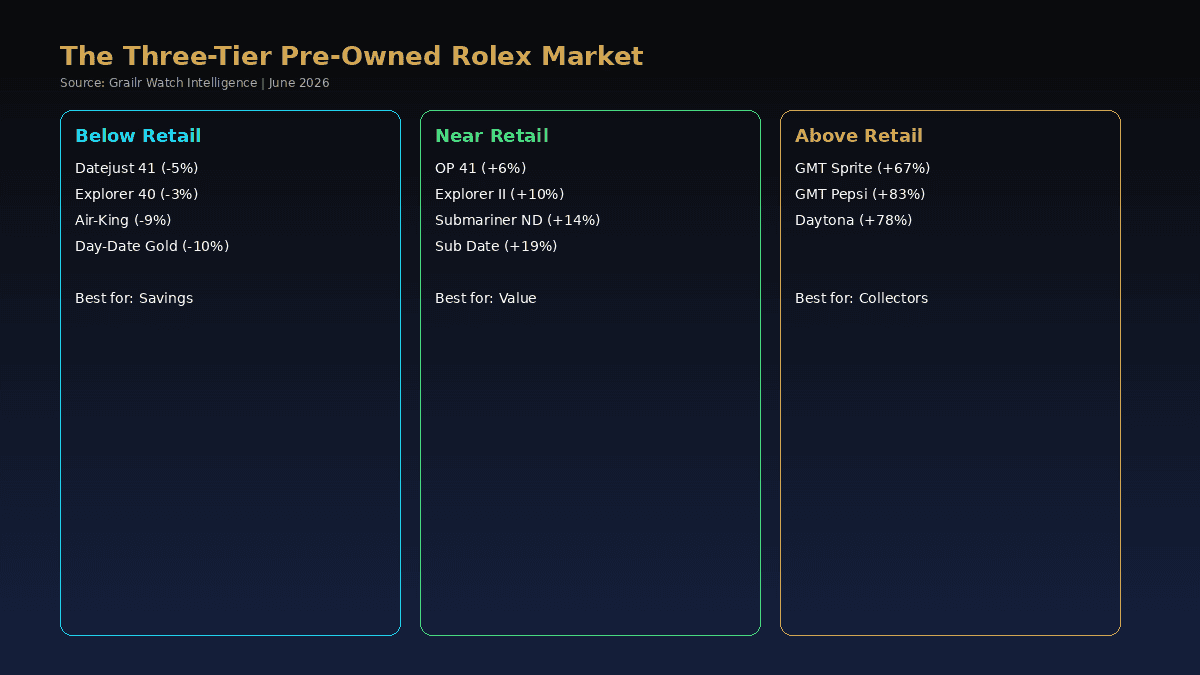The image size is (1200, 675).
Task: Click 'GMT Sprite (+67%)' entry
Action: point(863,168)
